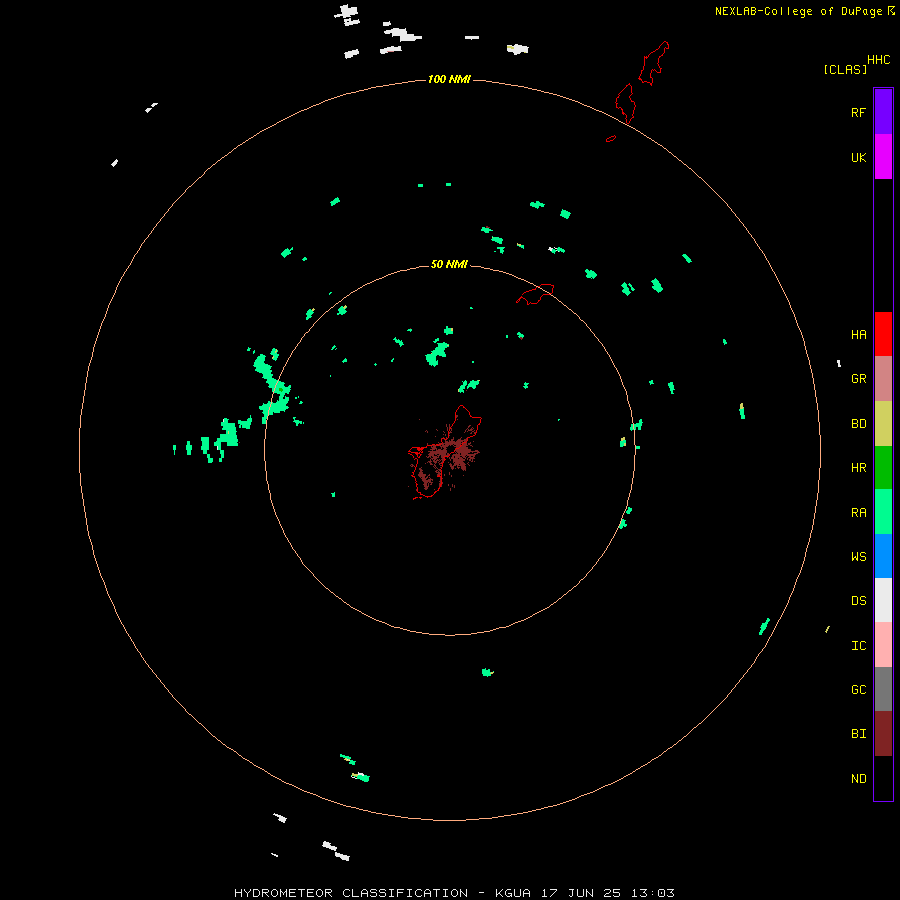Click the [CLAS] units label

pos(845,69)
